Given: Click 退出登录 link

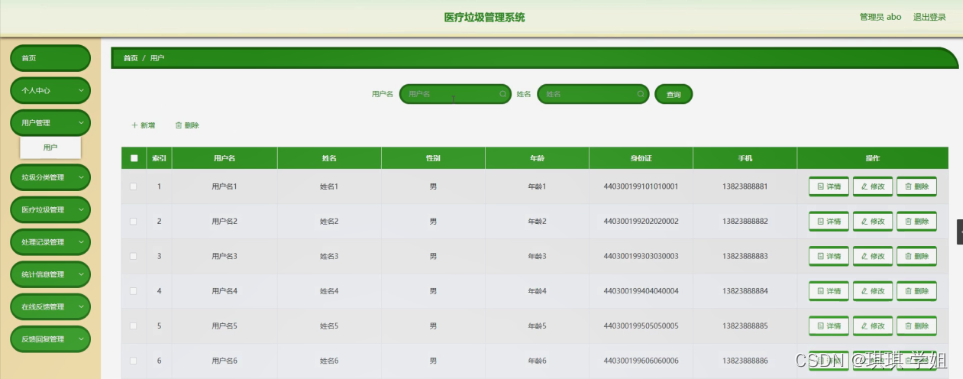Looking at the screenshot, I should point(929,17).
